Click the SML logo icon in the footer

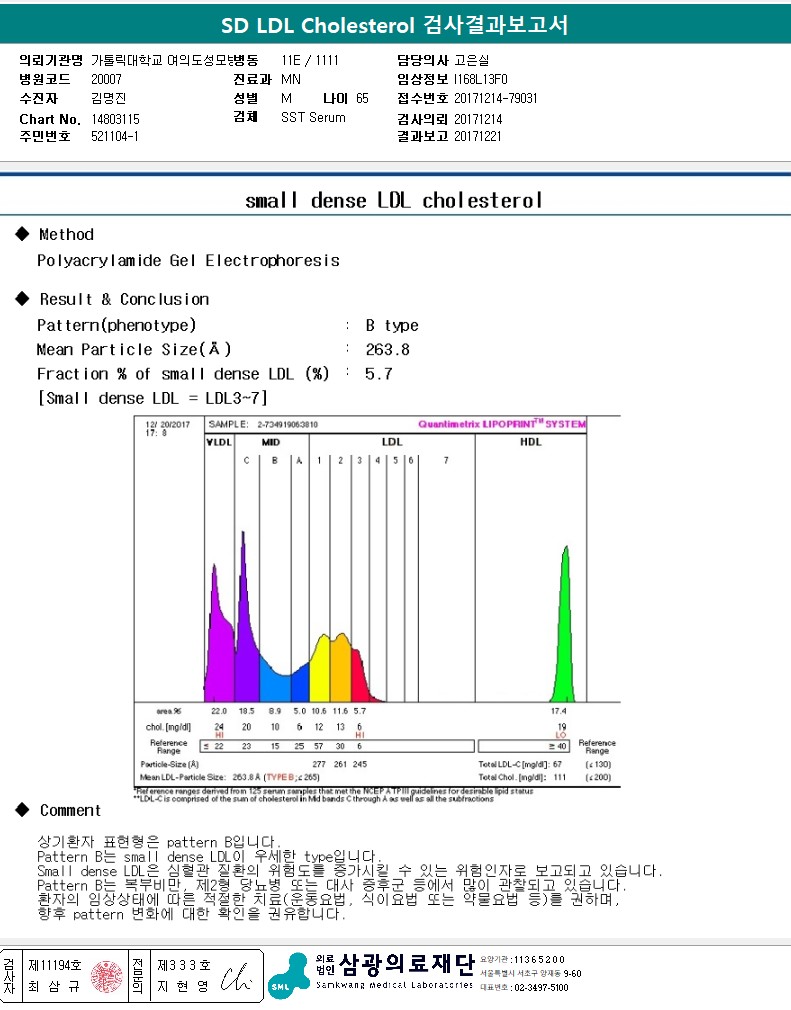[289, 976]
